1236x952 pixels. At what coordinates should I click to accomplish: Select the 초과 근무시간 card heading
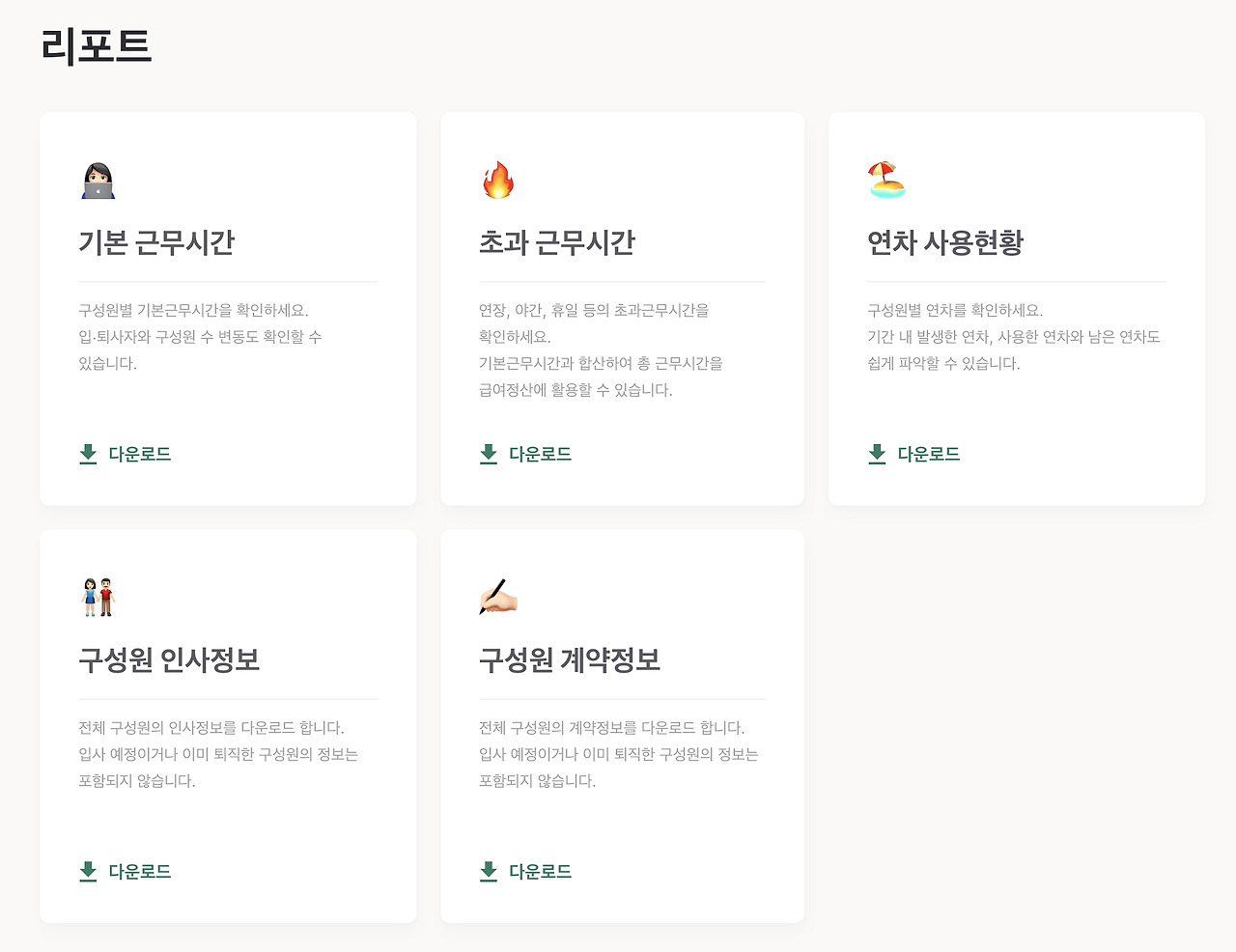557,242
